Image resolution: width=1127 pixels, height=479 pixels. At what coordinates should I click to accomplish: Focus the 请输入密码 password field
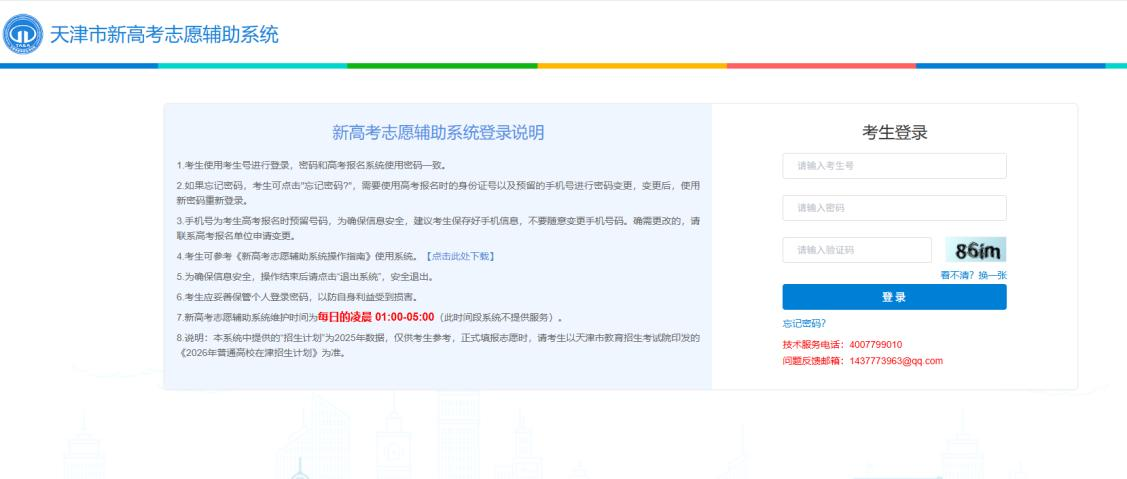(894, 208)
